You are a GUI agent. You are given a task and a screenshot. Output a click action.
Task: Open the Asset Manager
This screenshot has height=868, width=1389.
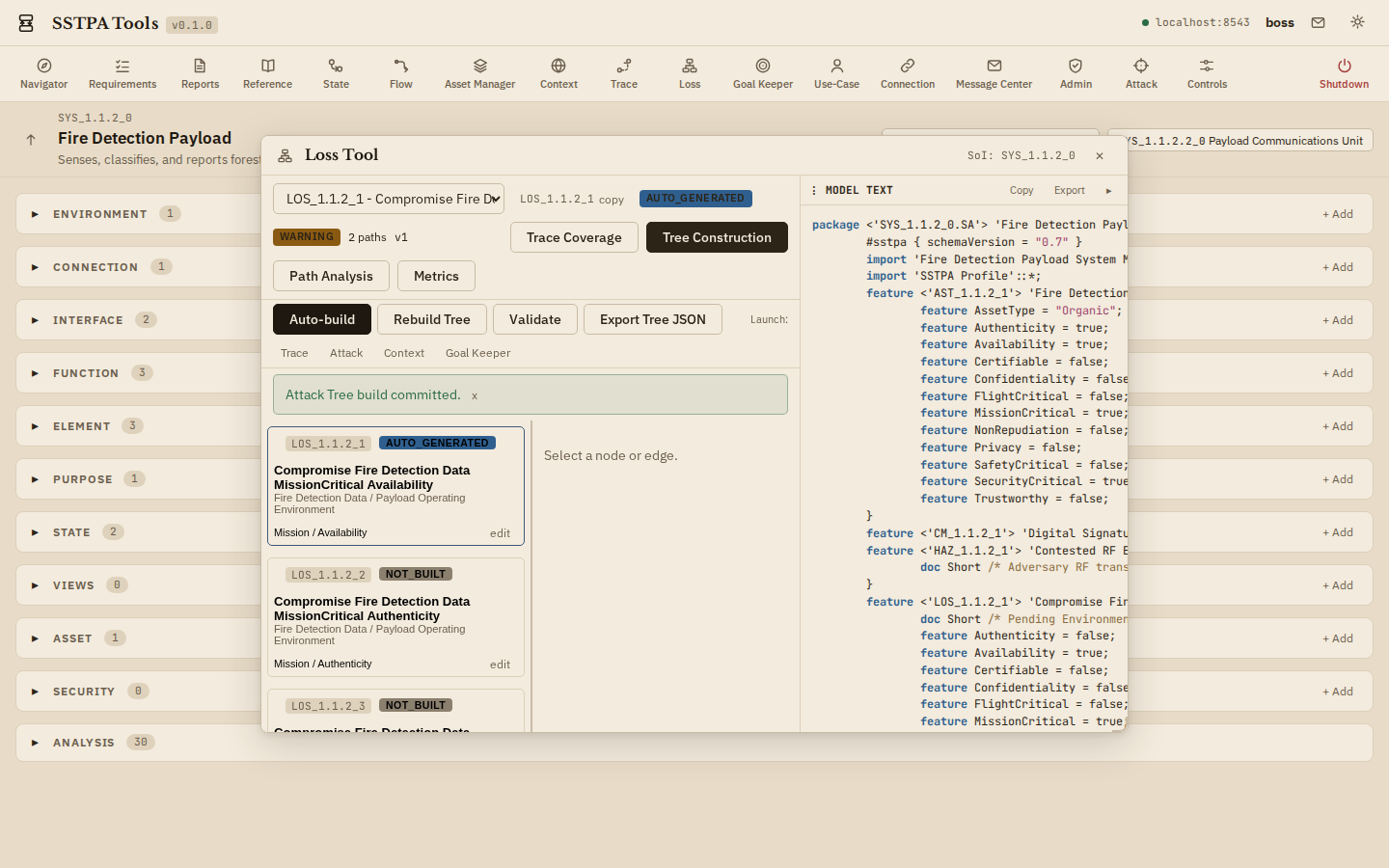[x=479, y=73]
